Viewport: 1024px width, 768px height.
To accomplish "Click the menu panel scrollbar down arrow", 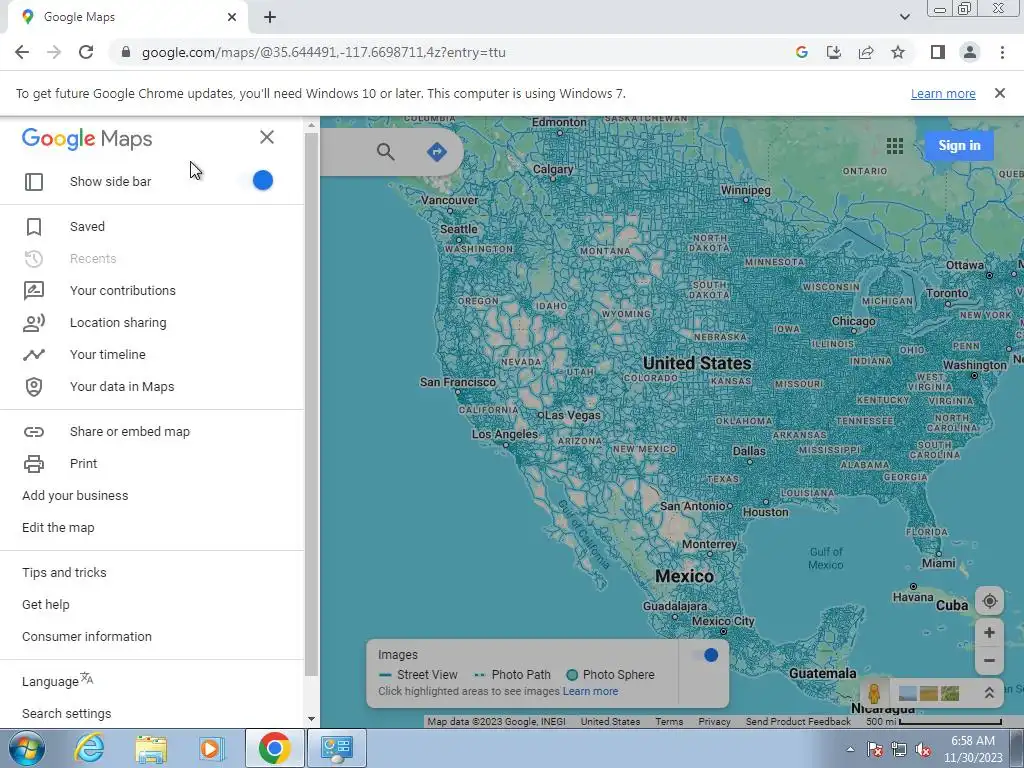I will pyautogui.click(x=312, y=719).
